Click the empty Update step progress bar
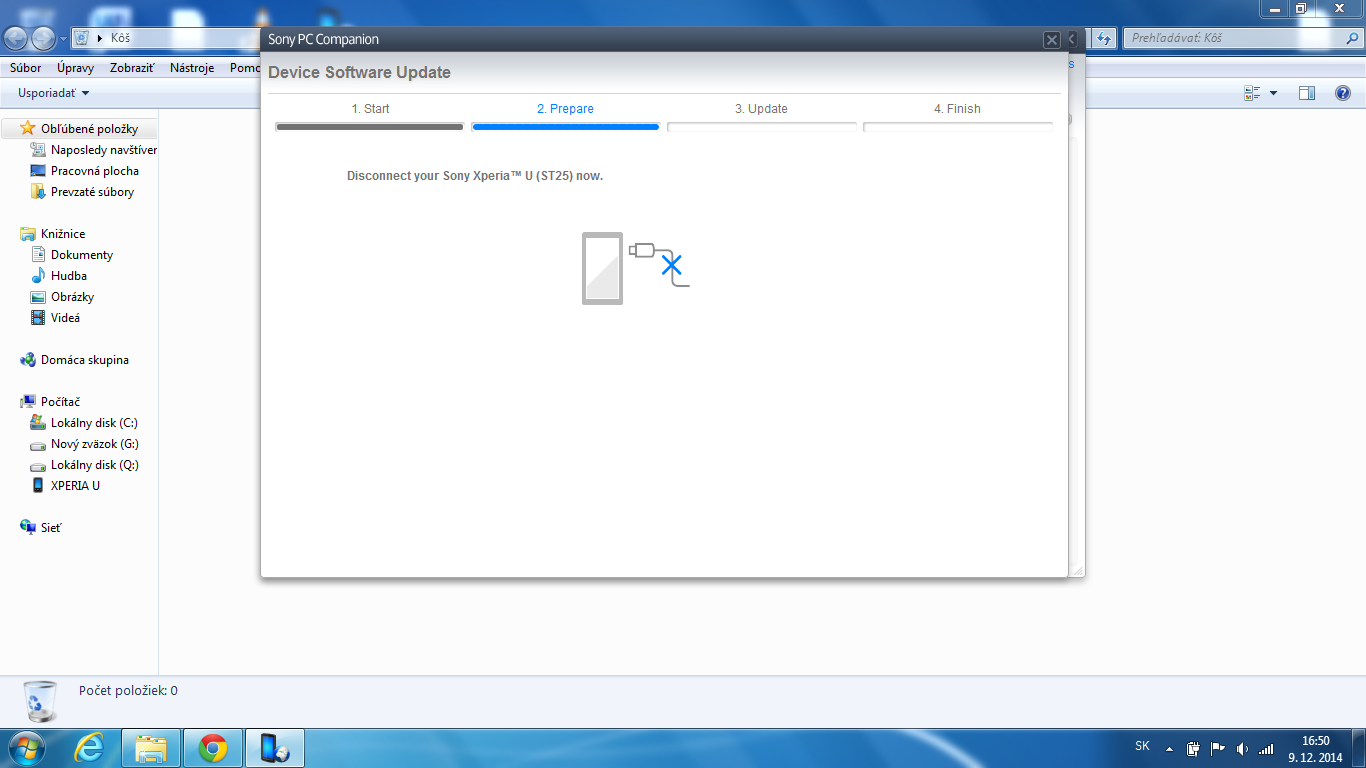Image resolution: width=1366 pixels, height=768 pixels. 762,127
